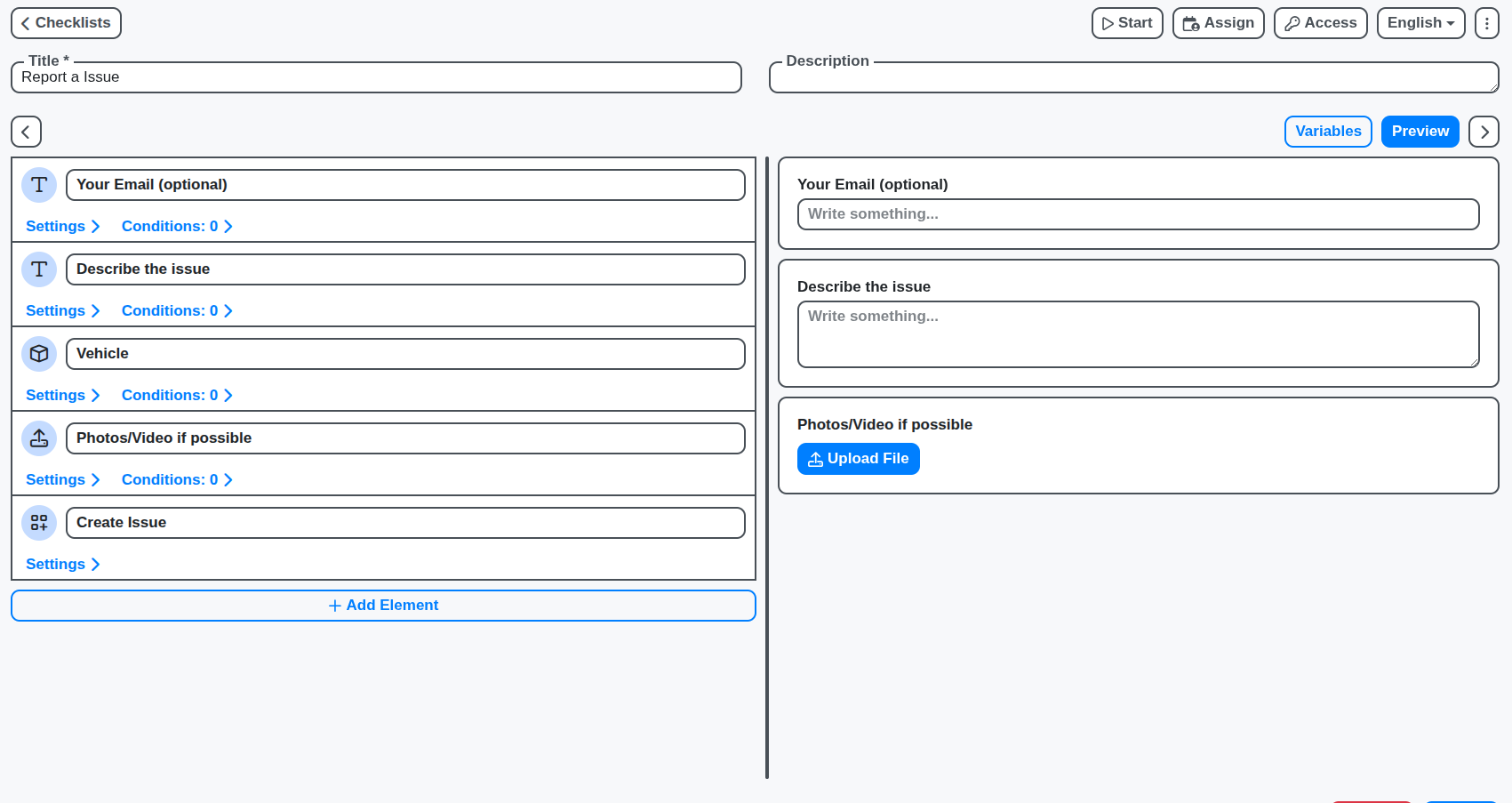Screen dimensions: 1512x803
Task: Switch to the Preview tab
Action: pyautogui.click(x=1420, y=132)
